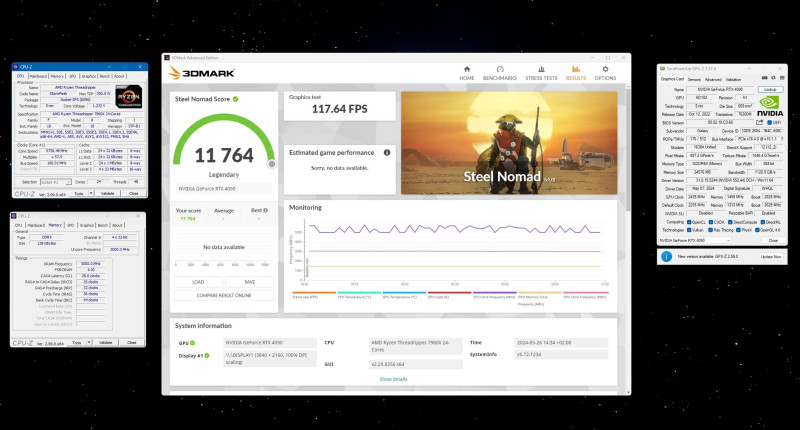
Task: Expand the Tools arrow in the CPU-Z CPU window
Action: 91,193
